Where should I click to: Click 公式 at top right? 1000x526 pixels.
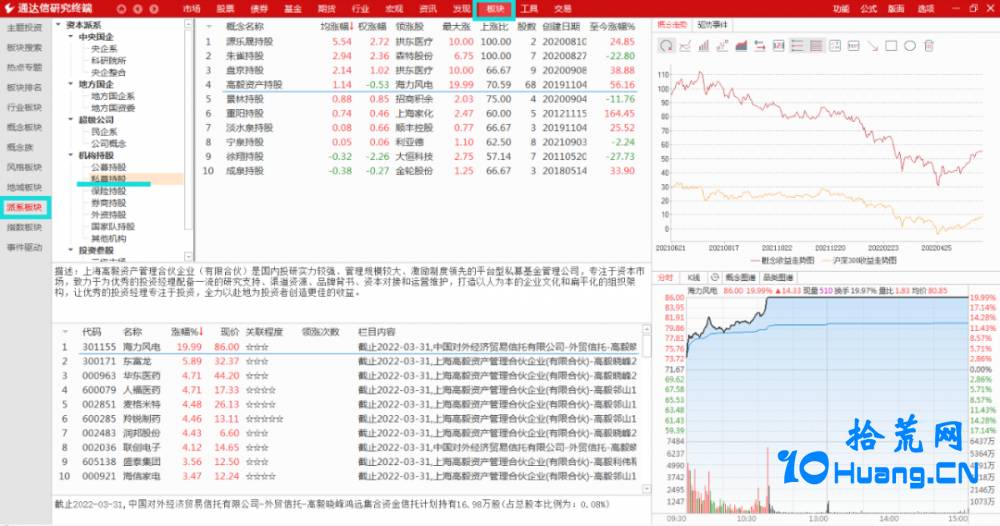pyautogui.click(x=869, y=9)
